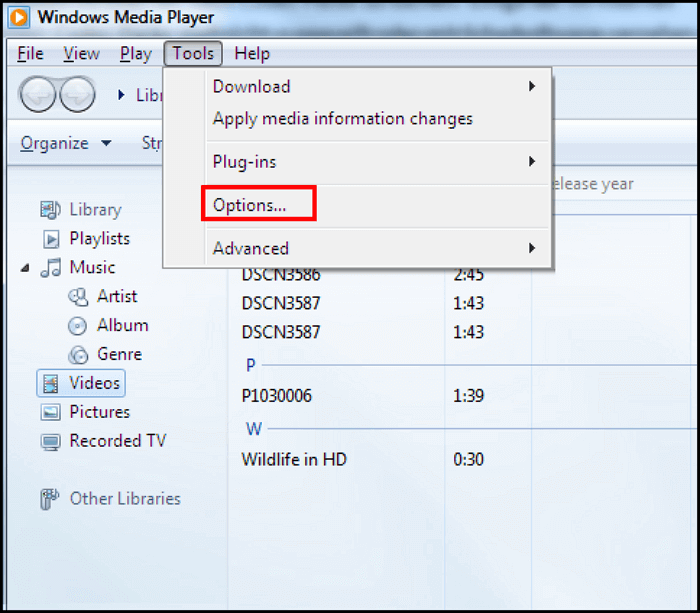Image resolution: width=700 pixels, height=613 pixels.
Task: Select Pictures in the navigation tree
Action: 100,412
